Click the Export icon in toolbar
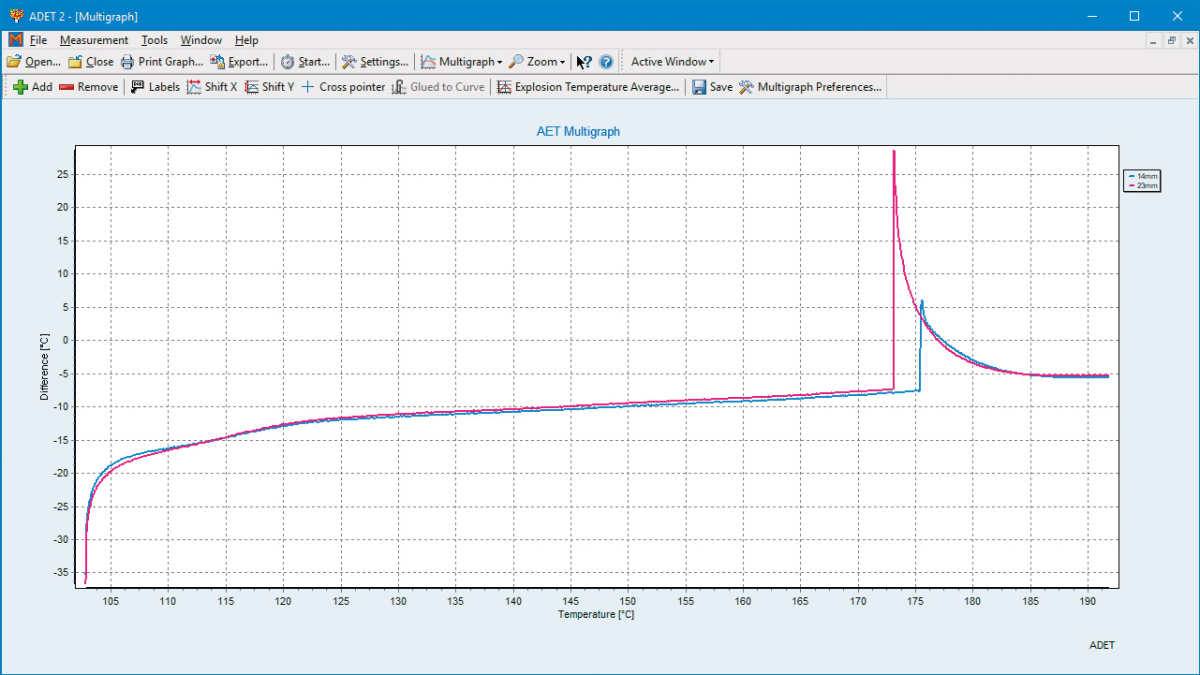The image size is (1200, 675). pos(217,62)
